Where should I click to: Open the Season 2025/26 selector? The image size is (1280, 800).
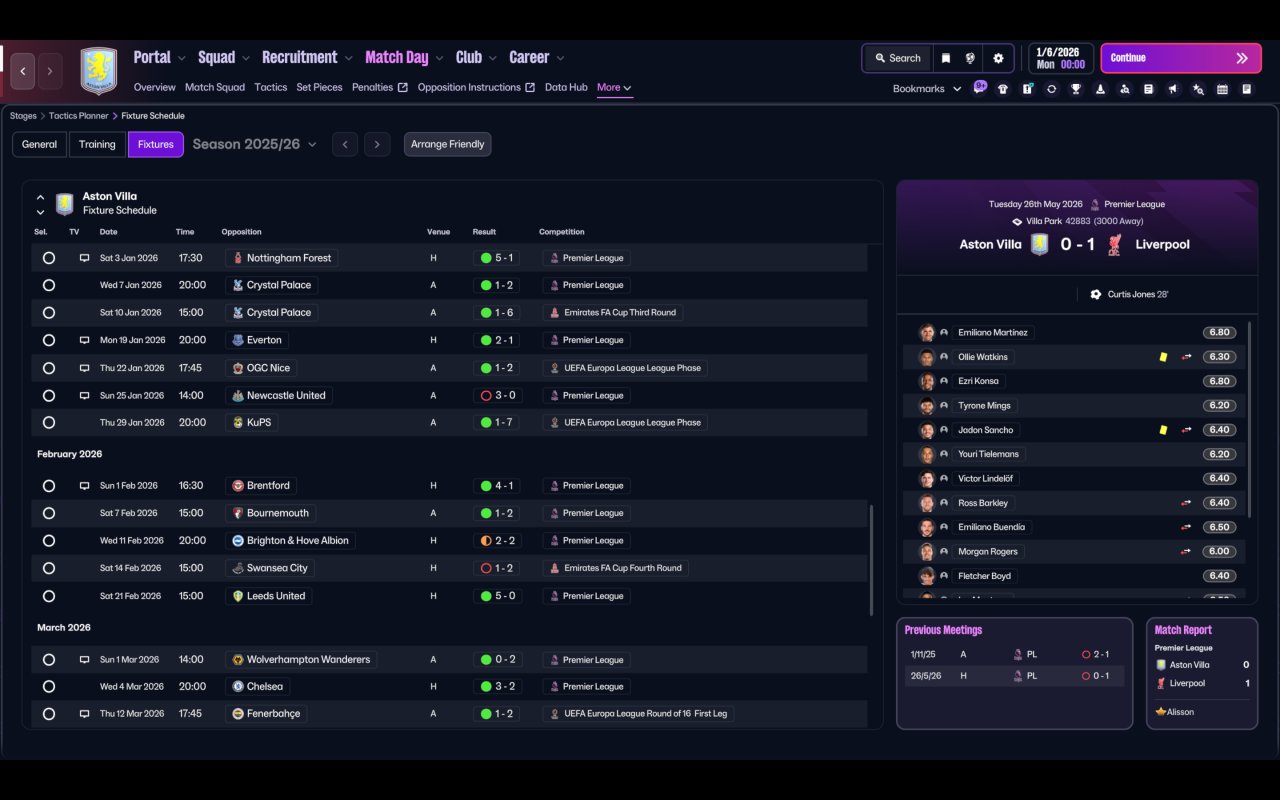click(x=255, y=144)
